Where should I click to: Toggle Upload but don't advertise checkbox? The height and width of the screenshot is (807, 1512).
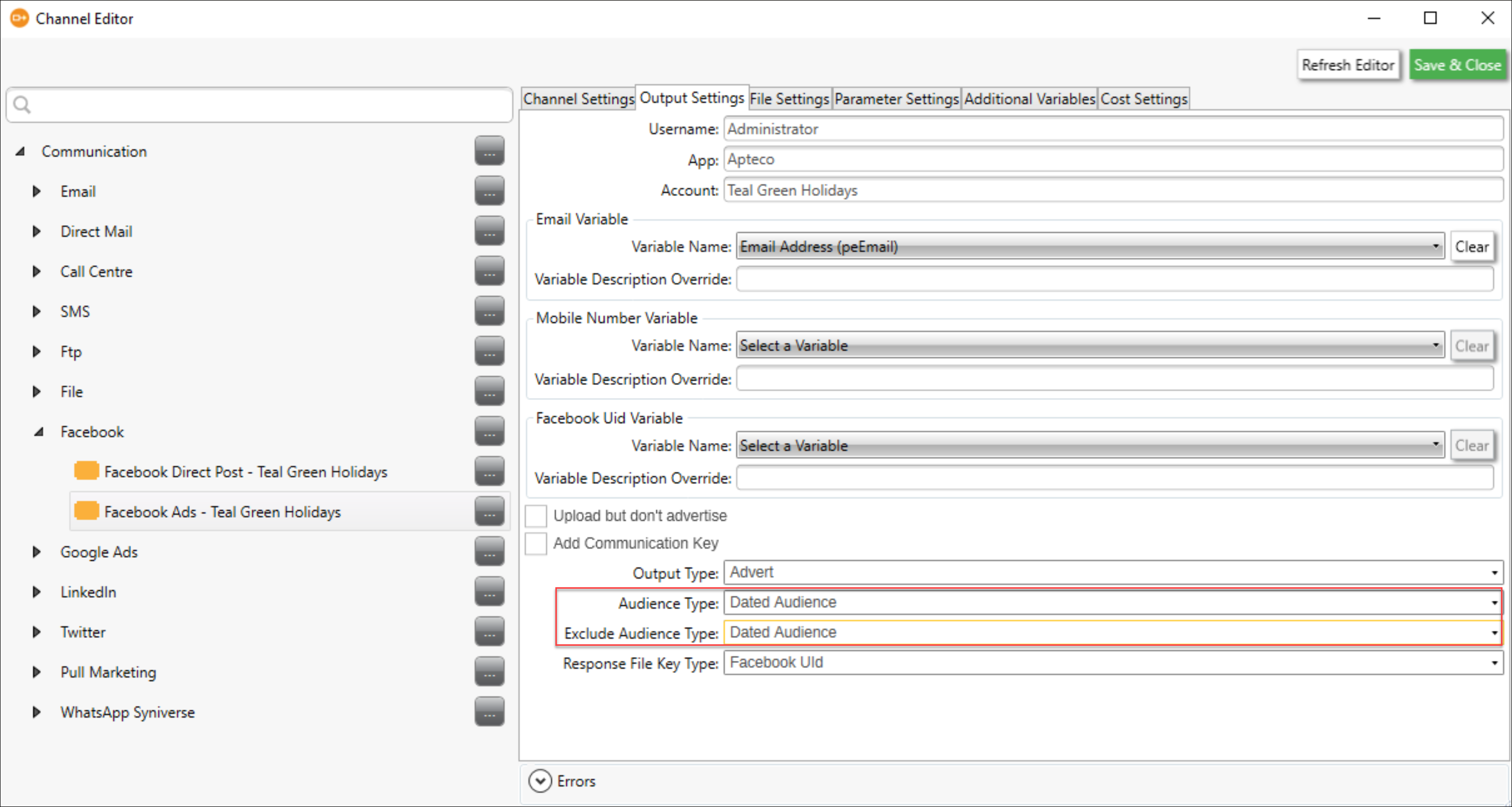tap(536, 516)
